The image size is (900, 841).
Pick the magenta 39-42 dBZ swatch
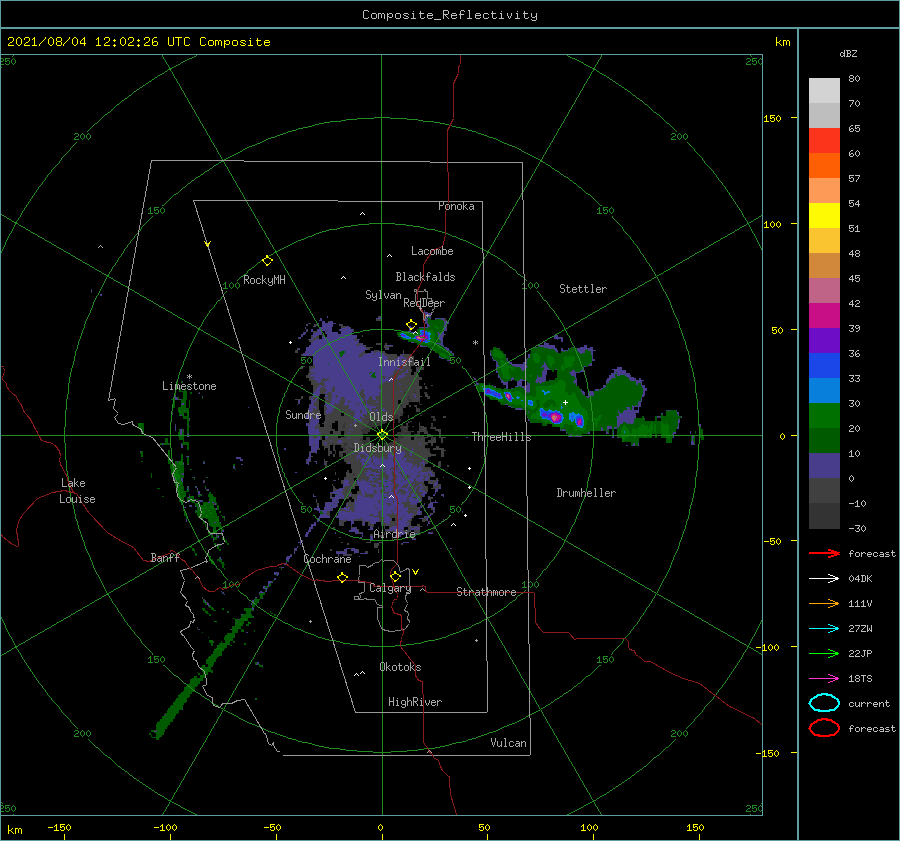click(824, 316)
